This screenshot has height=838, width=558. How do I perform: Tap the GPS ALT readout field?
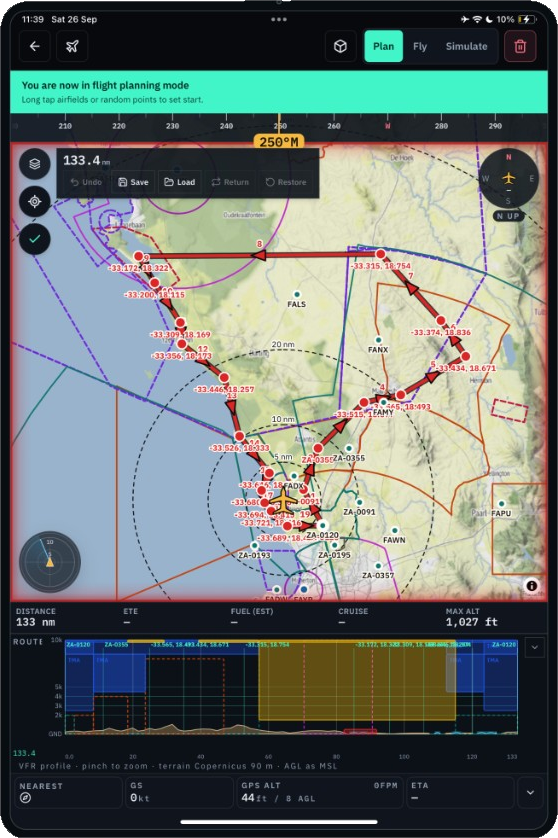[320, 792]
